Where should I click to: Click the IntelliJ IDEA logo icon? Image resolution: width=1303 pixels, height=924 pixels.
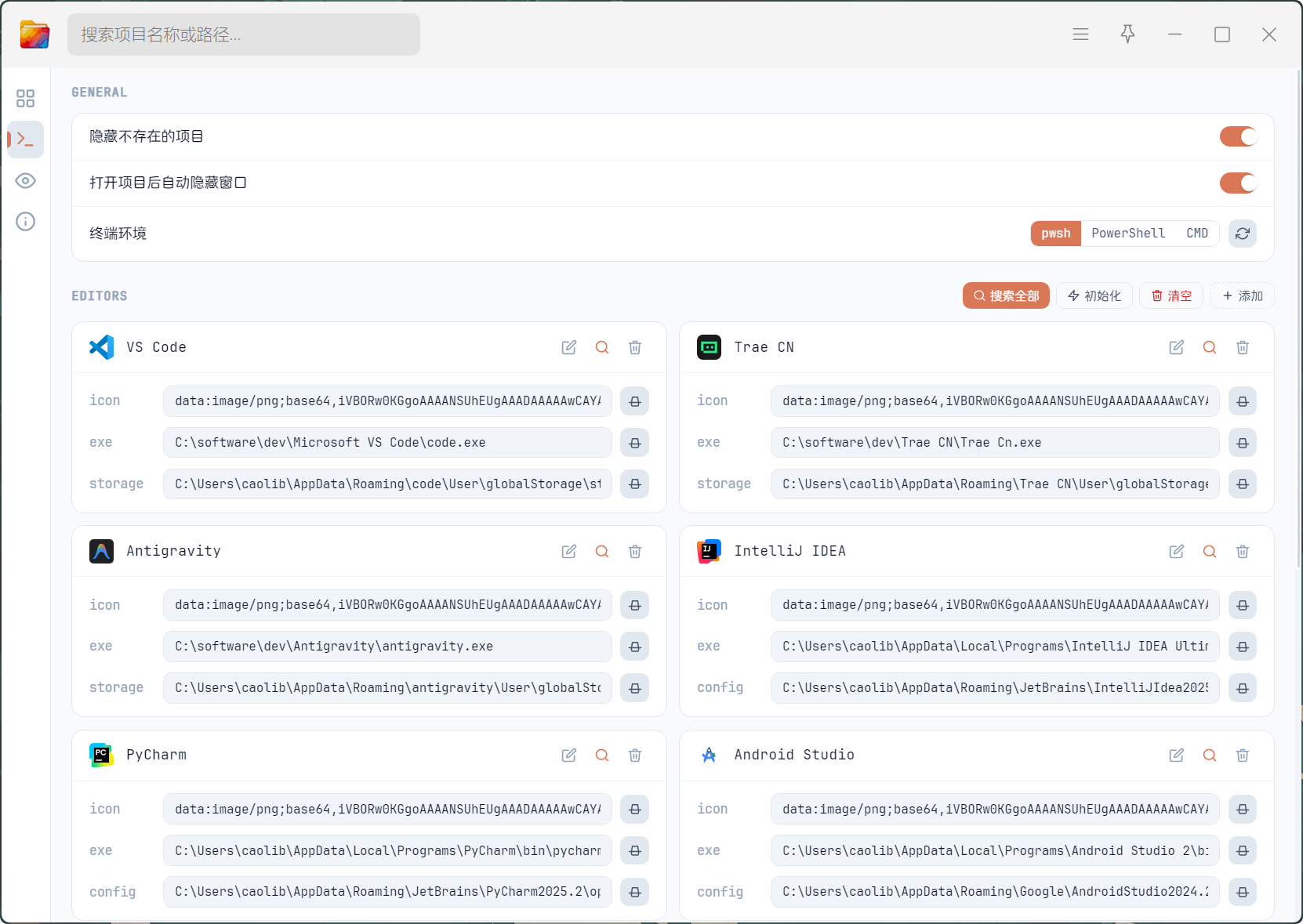pyautogui.click(x=710, y=552)
